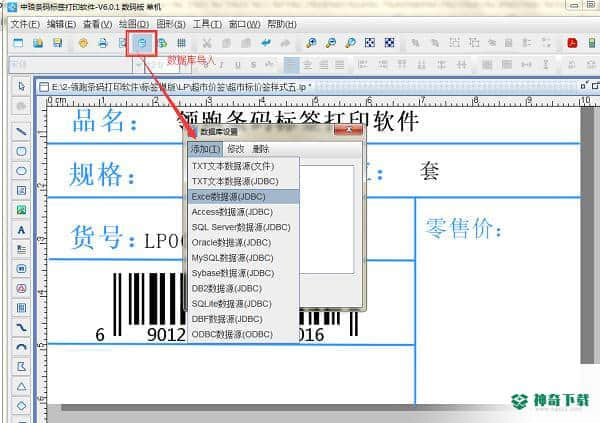This screenshot has height=423, width=600.
Task: Toggle strikethrough text formatting
Action: point(253,65)
